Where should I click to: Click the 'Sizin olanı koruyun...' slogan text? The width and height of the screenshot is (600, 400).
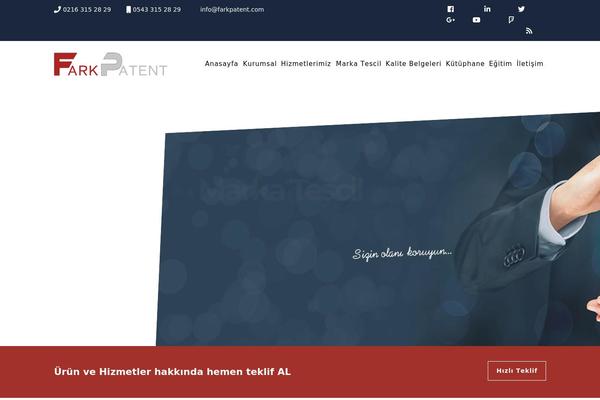click(x=402, y=253)
